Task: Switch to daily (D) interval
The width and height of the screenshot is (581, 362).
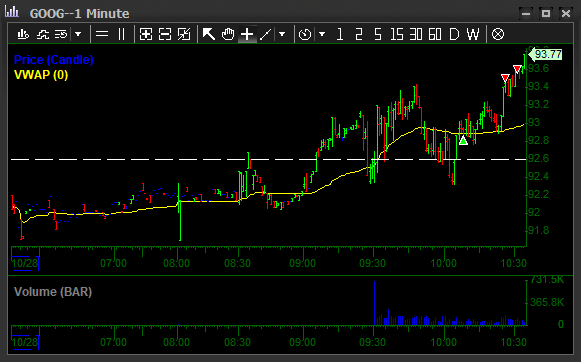Action: tap(454, 34)
